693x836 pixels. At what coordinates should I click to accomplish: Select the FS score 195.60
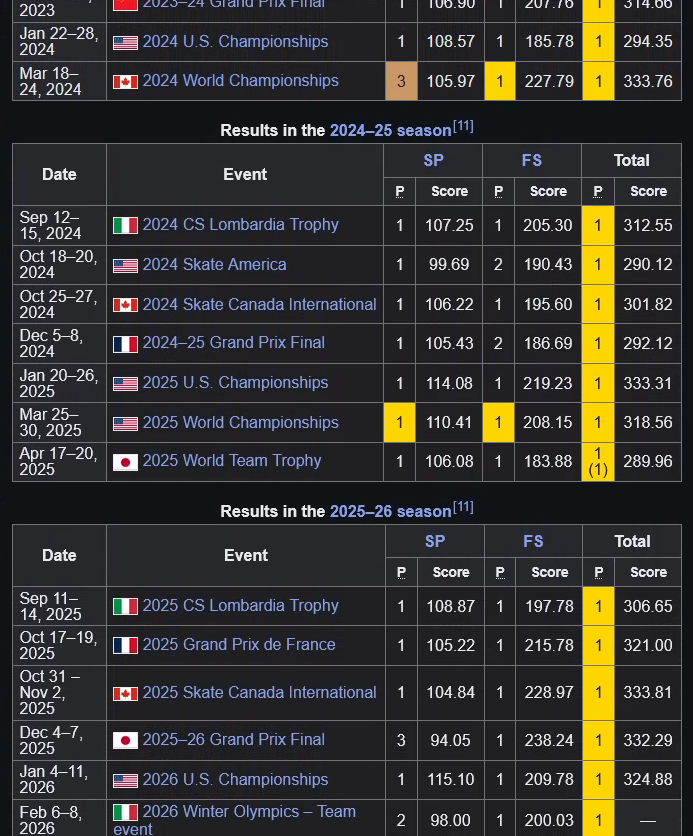coord(548,304)
